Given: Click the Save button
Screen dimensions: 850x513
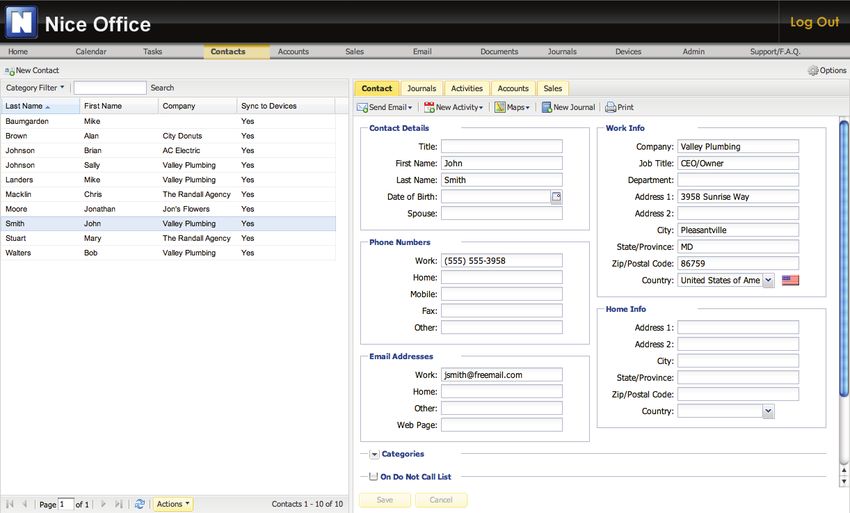Looking at the screenshot, I should pos(385,500).
